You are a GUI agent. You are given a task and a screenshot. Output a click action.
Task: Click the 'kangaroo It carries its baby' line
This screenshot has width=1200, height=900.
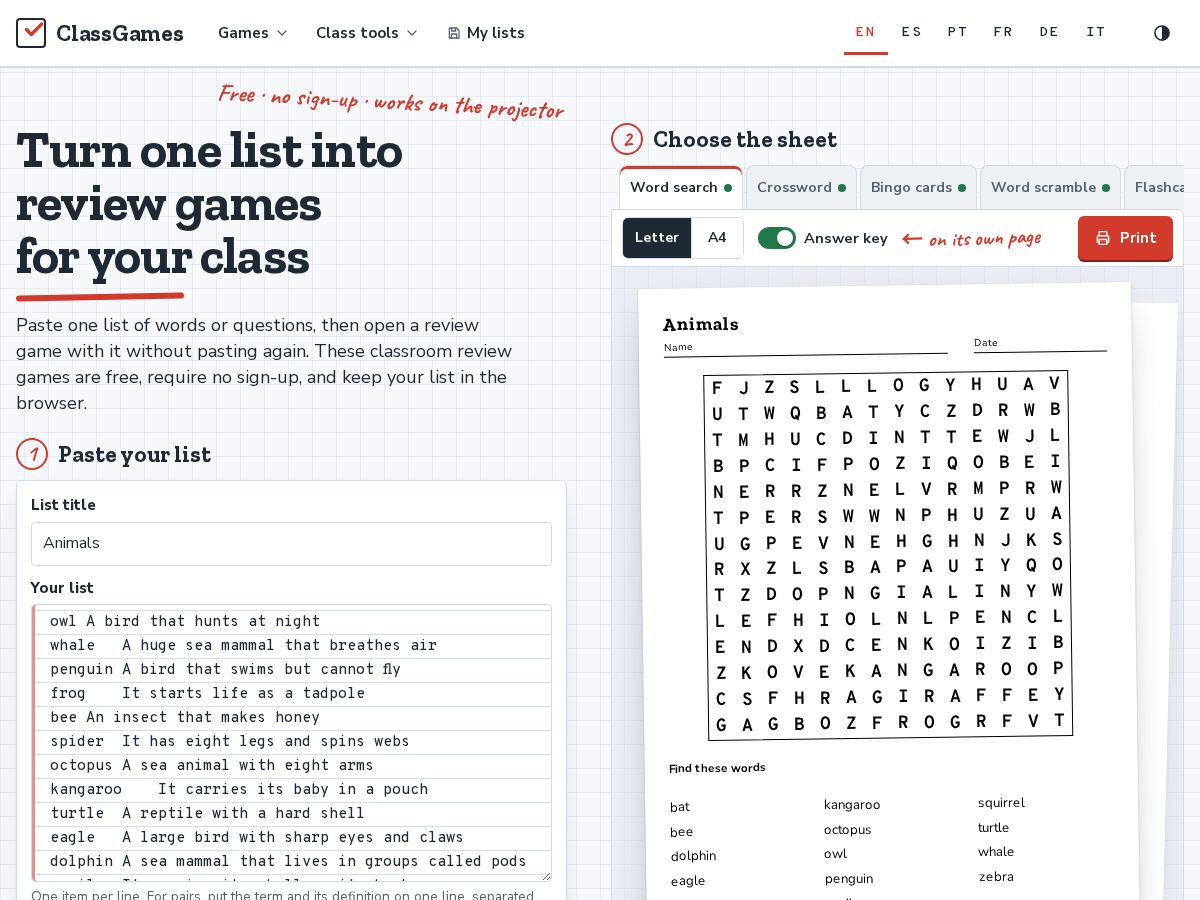pos(239,789)
